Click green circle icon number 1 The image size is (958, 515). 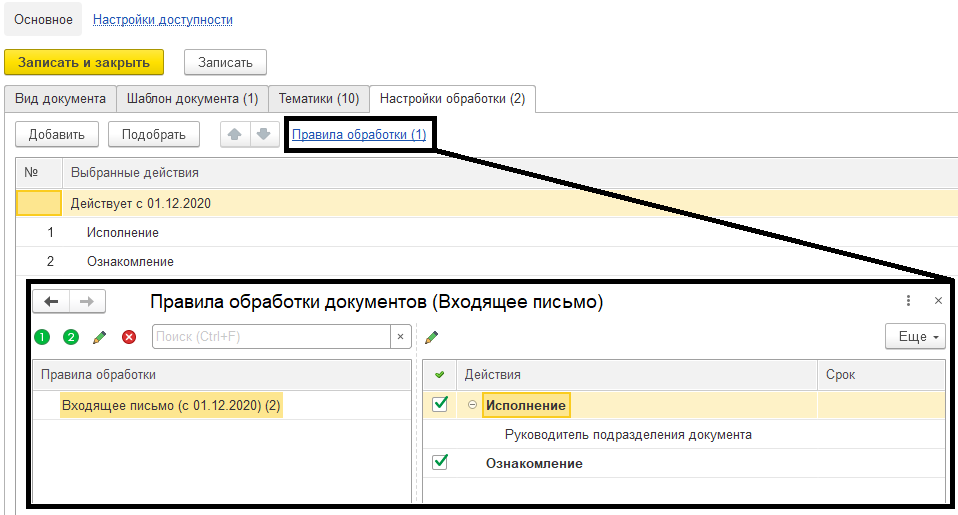(x=42, y=337)
